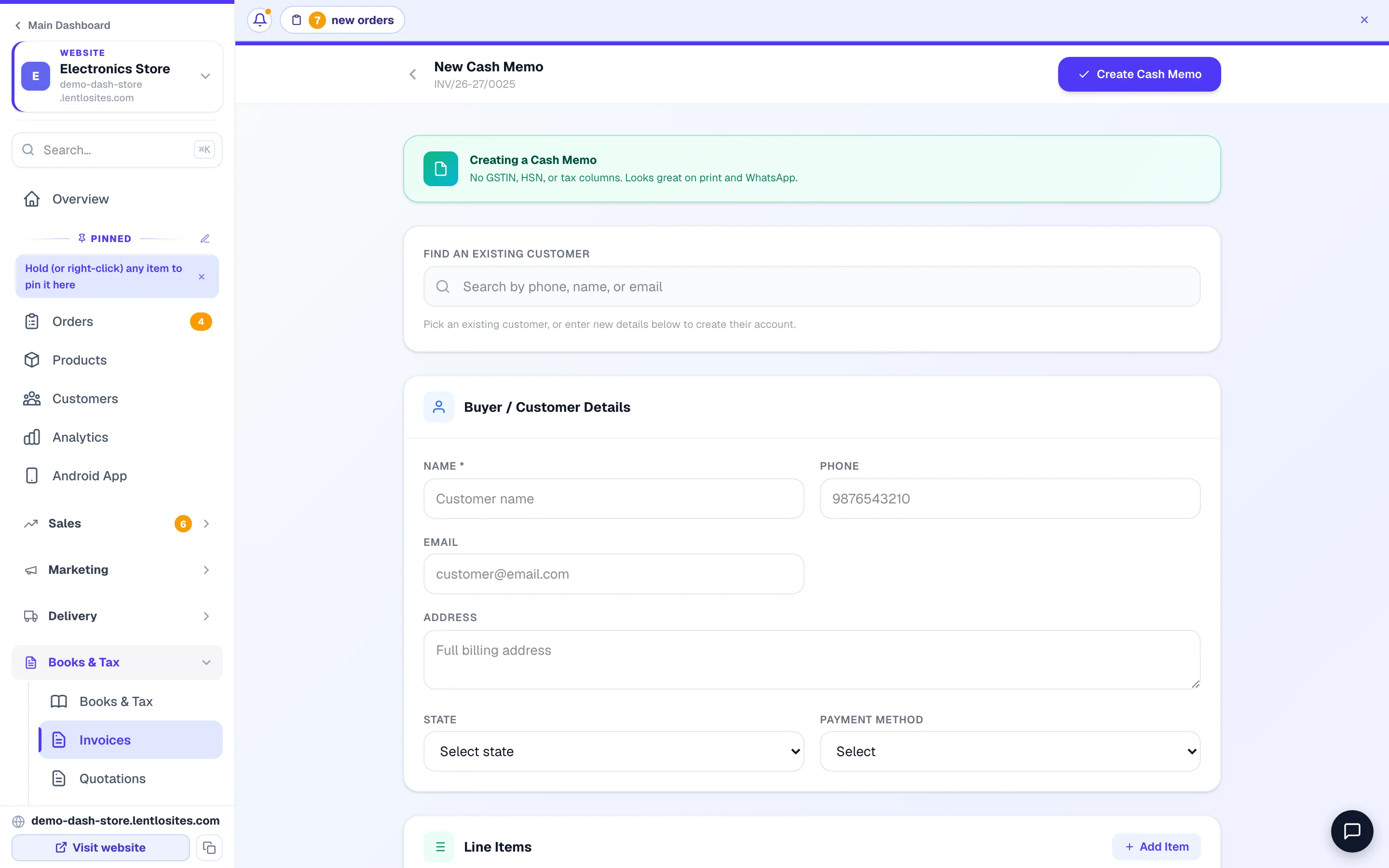This screenshot has width=1389, height=868.
Task: Select Invoices in the sidebar
Action: pos(131,740)
